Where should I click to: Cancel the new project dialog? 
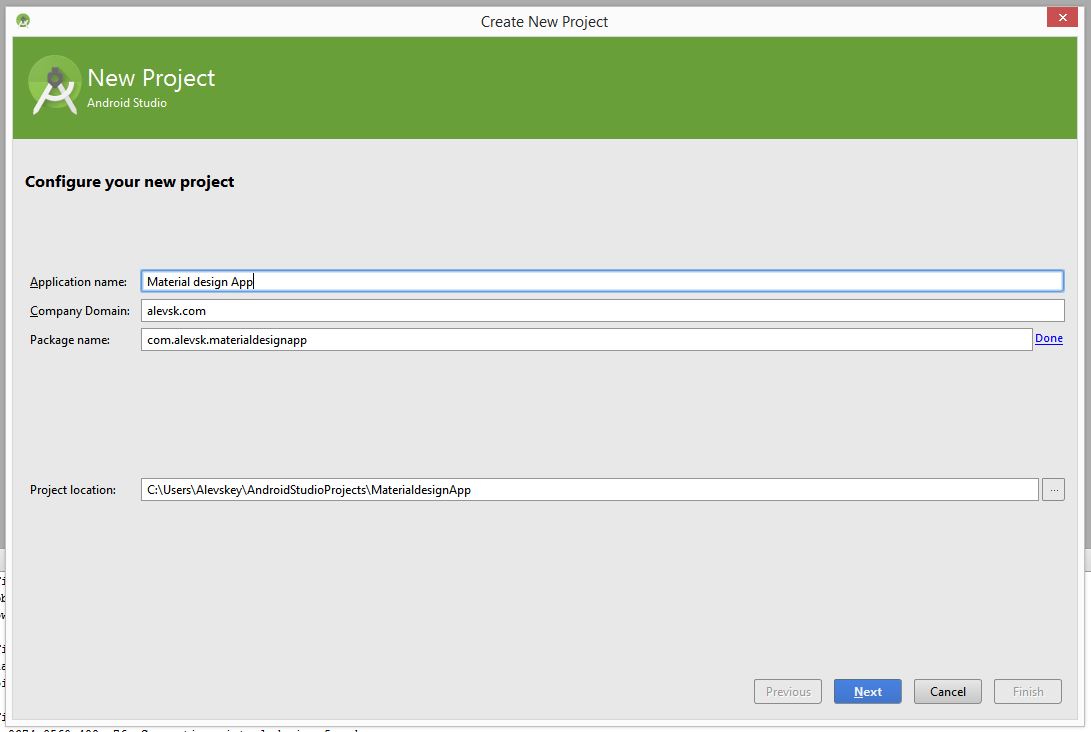(946, 691)
